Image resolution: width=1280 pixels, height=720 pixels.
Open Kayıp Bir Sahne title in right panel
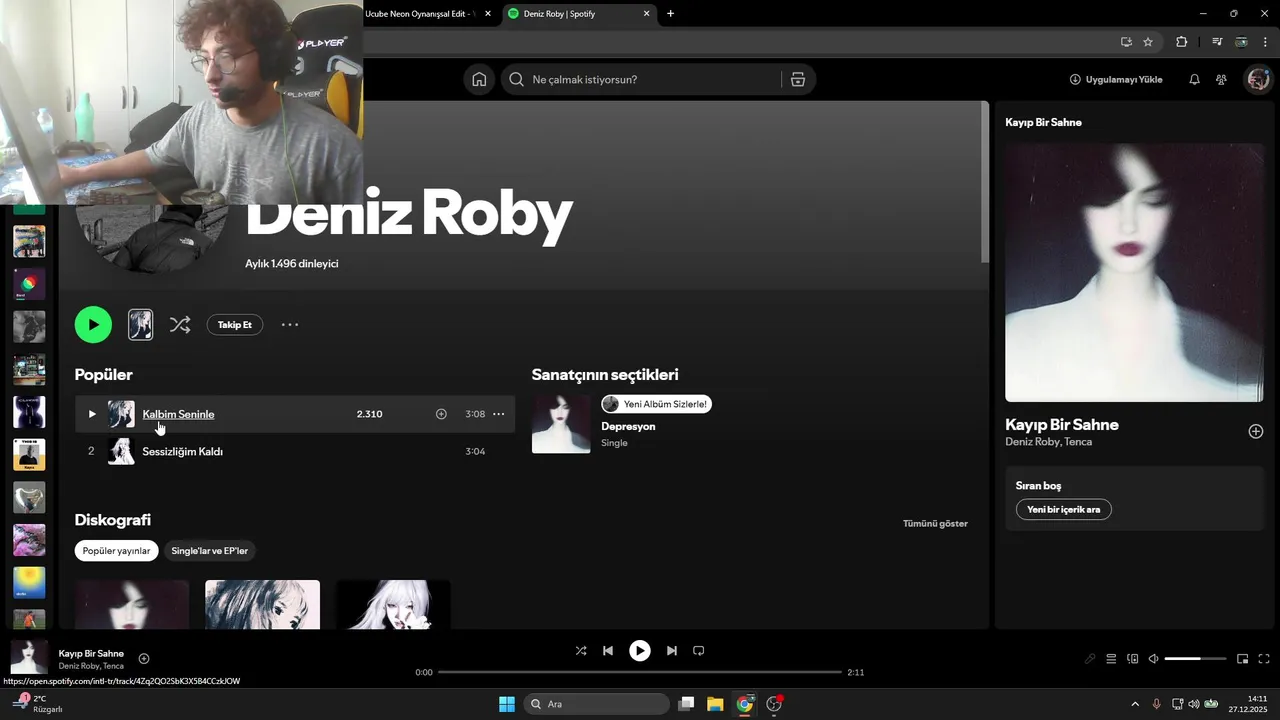pos(1062,425)
